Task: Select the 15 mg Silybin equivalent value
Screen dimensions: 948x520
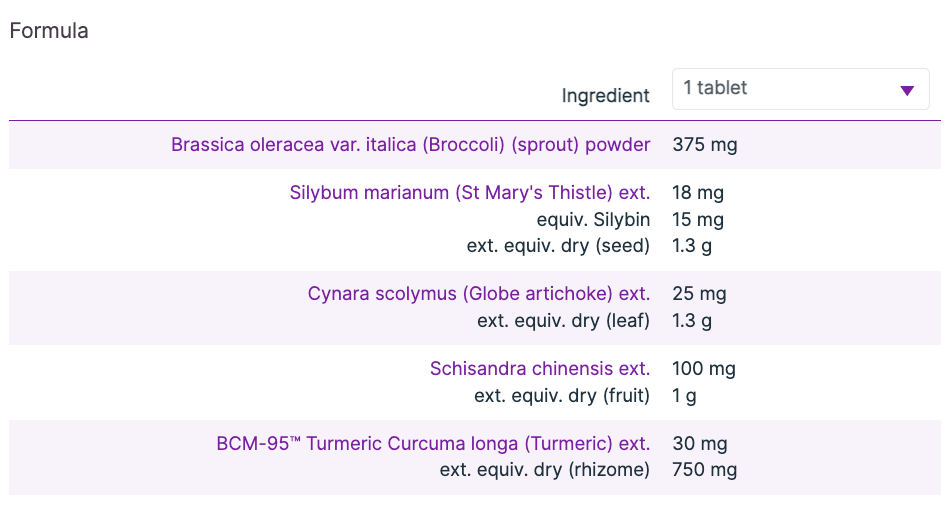Action: pos(698,220)
